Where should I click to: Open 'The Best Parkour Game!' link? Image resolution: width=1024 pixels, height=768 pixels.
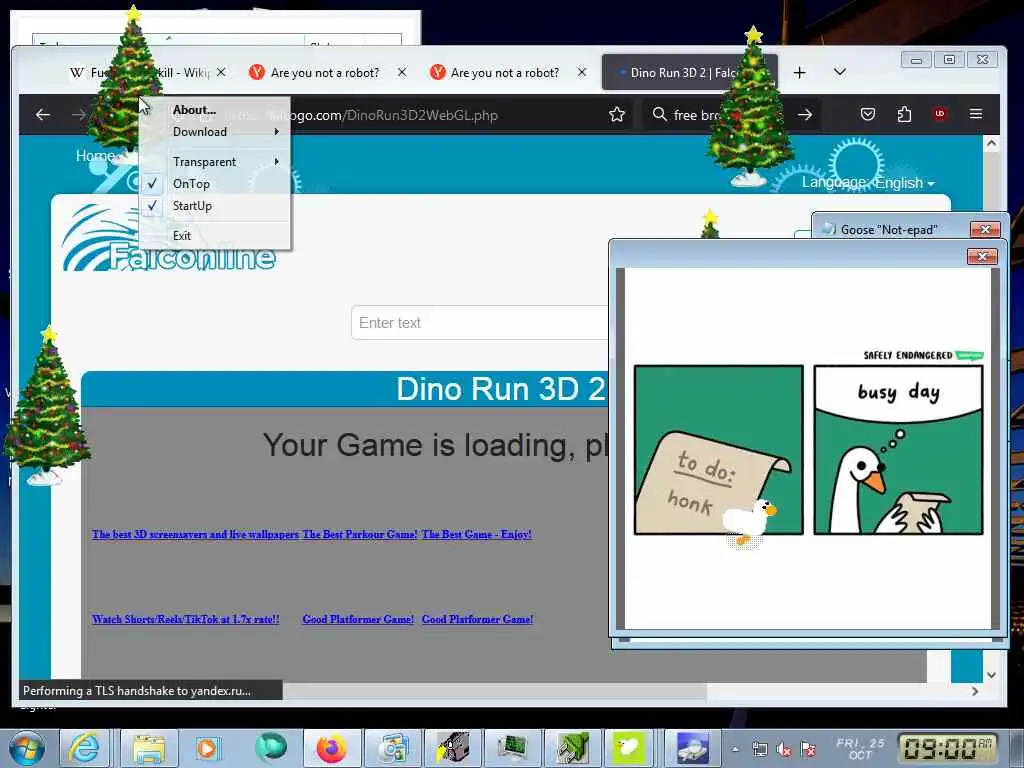coord(359,534)
